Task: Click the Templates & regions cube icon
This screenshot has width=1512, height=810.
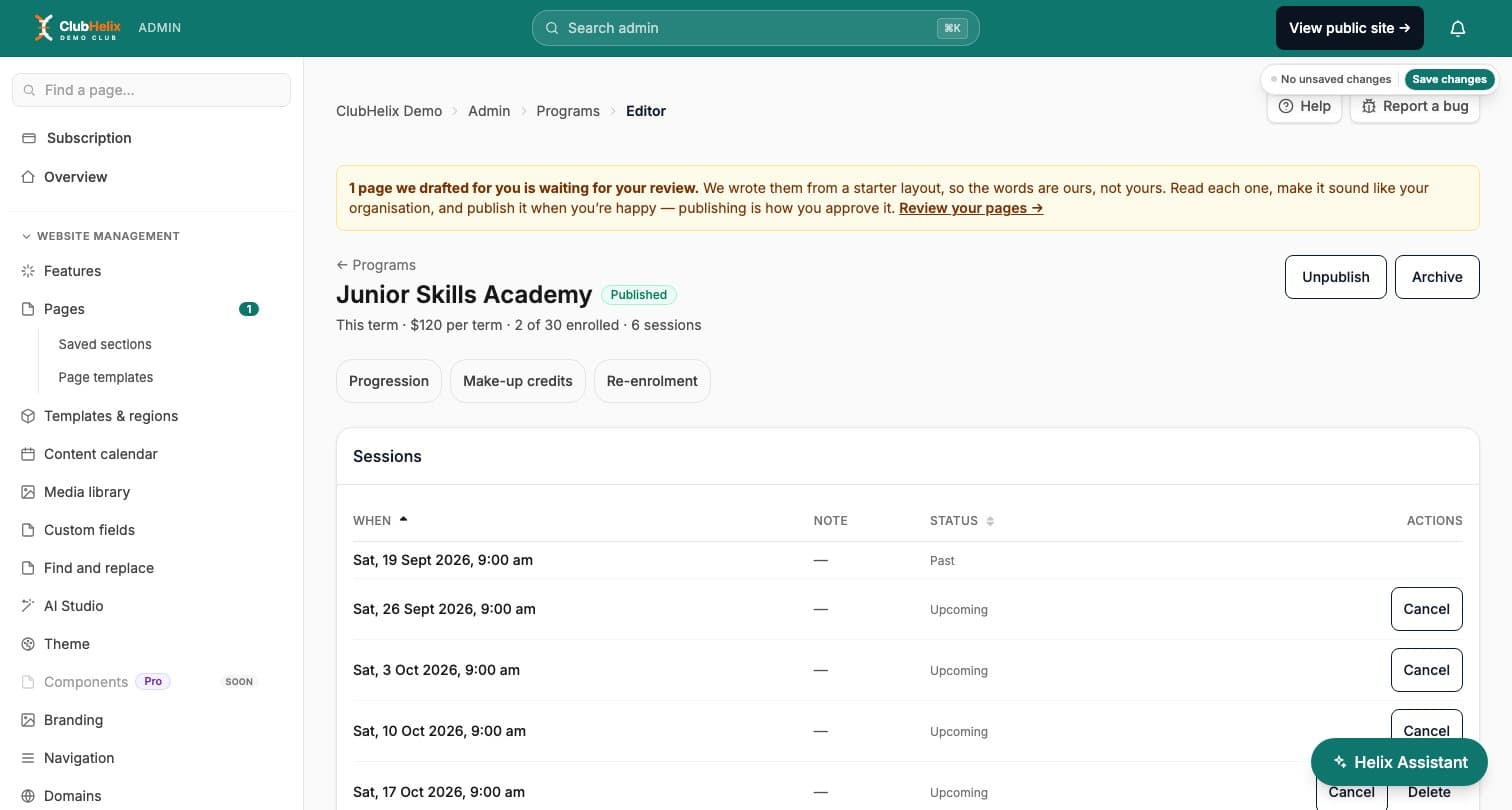Action: point(28,416)
